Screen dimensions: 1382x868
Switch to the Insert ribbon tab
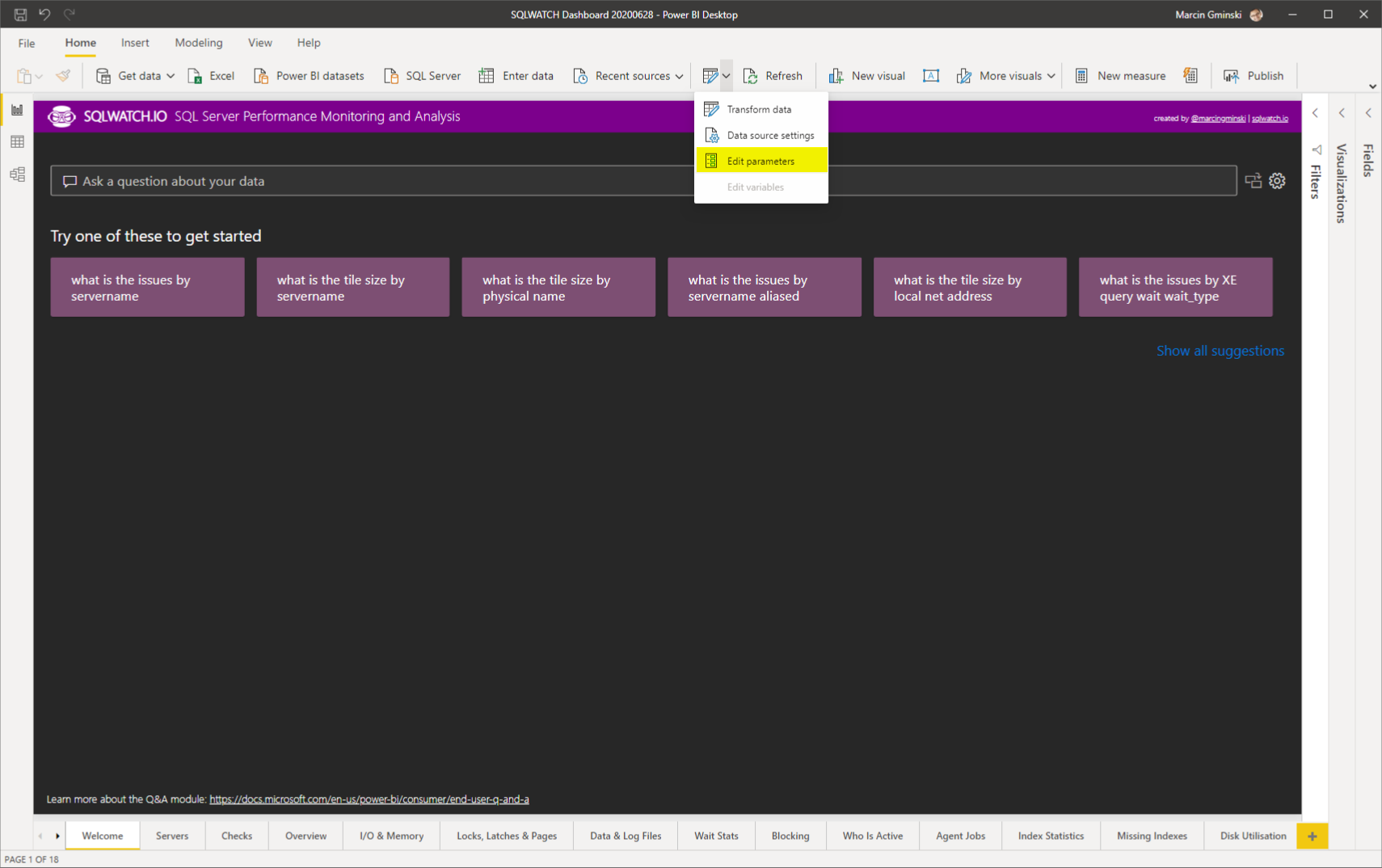point(135,43)
